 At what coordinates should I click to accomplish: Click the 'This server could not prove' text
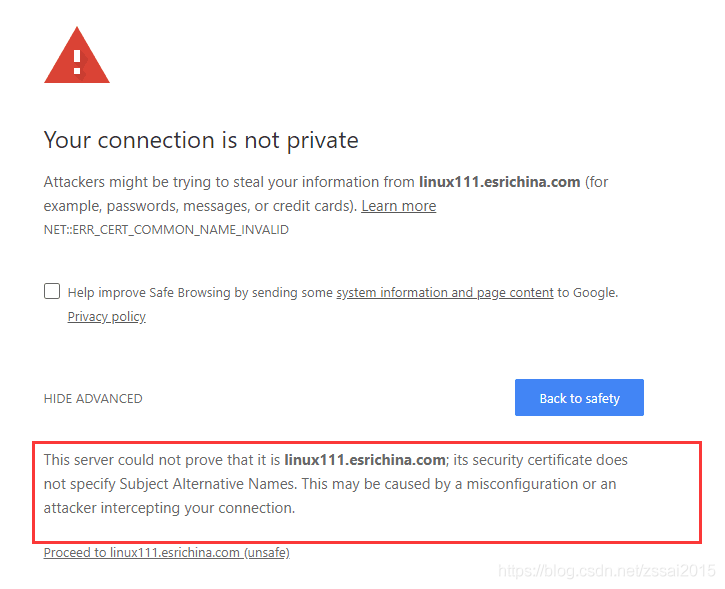(x=135, y=460)
